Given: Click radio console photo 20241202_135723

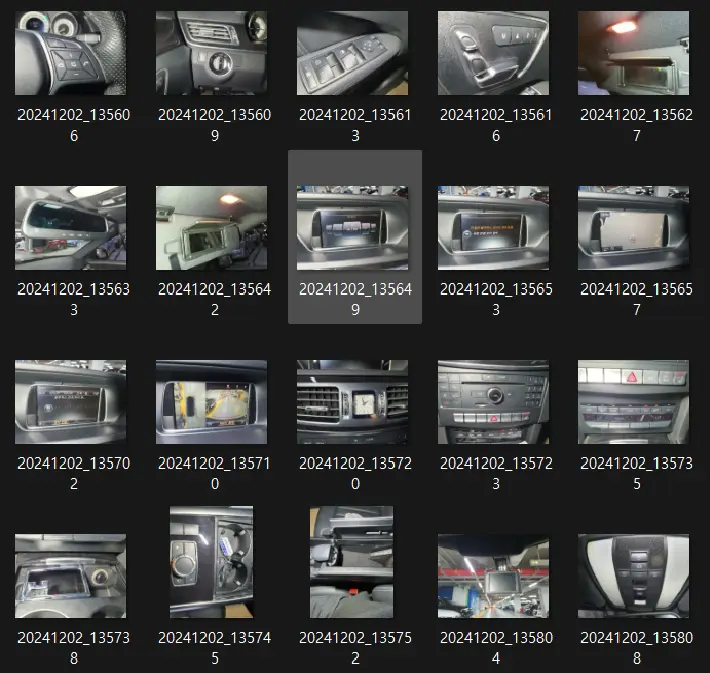Looking at the screenshot, I should pos(493,402).
